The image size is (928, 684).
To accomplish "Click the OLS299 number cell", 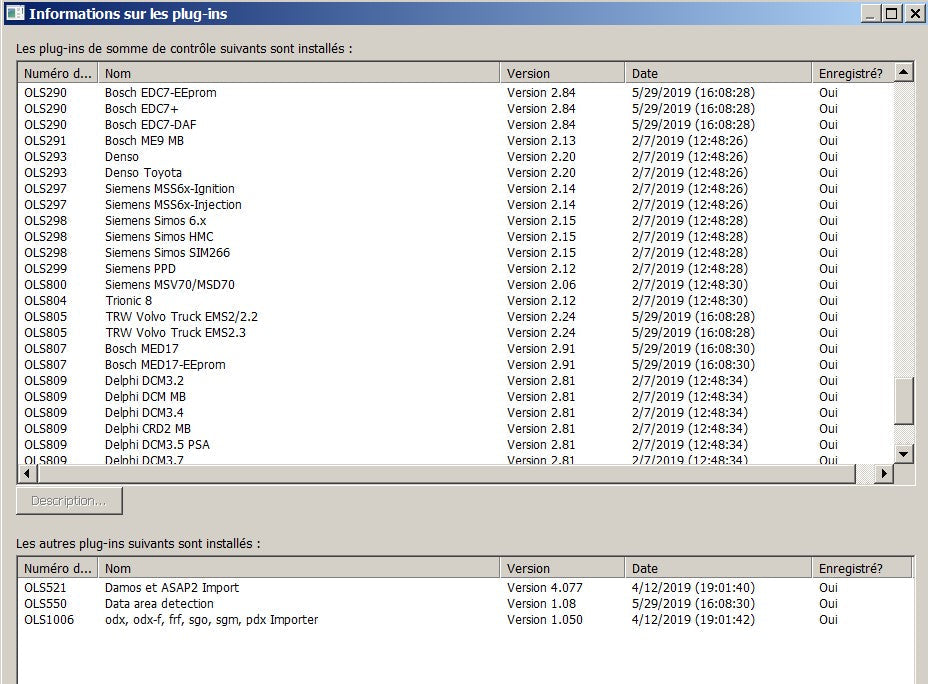I will click(x=45, y=269).
